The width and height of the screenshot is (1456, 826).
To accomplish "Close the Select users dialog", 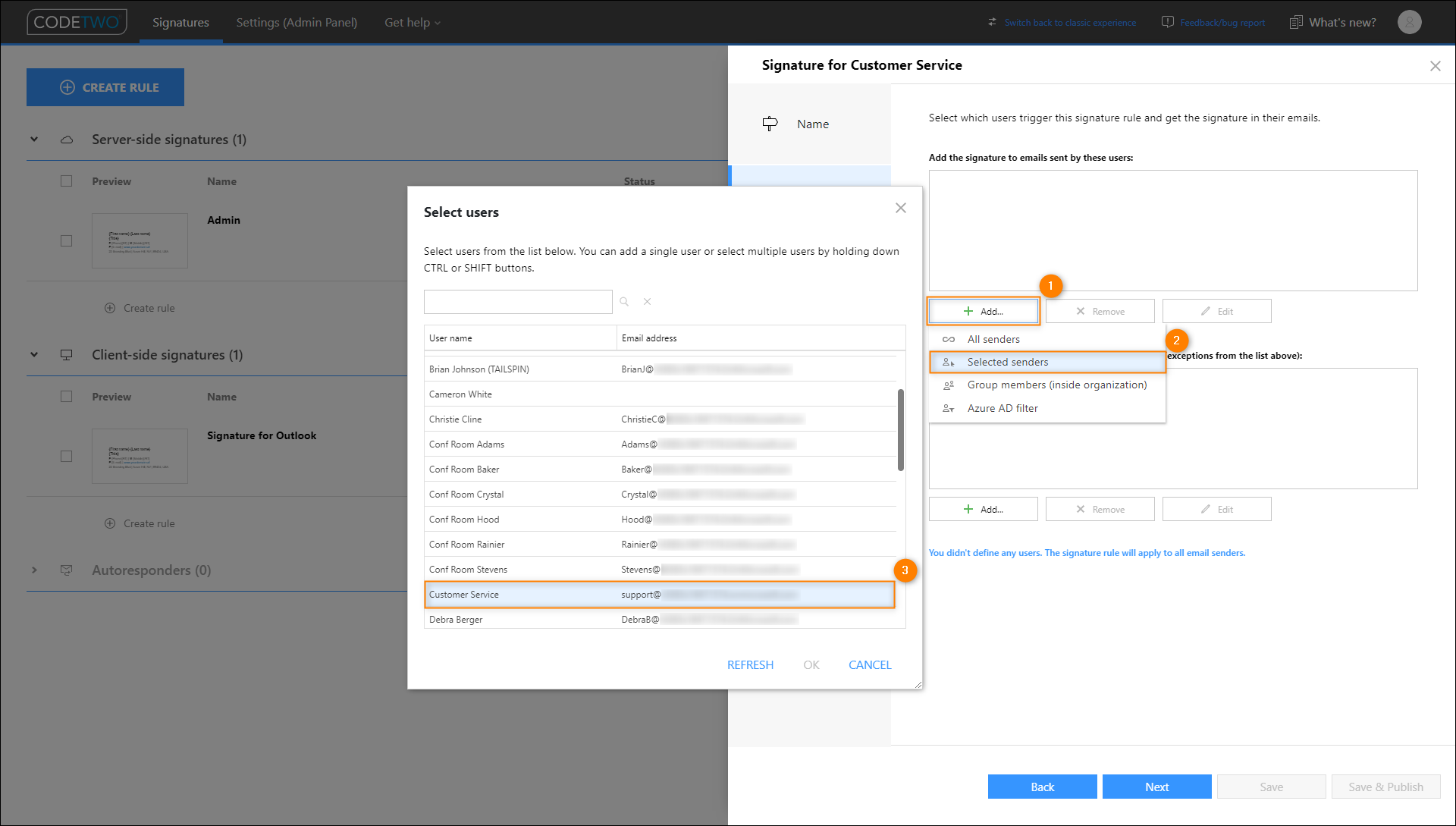I will coord(900,208).
